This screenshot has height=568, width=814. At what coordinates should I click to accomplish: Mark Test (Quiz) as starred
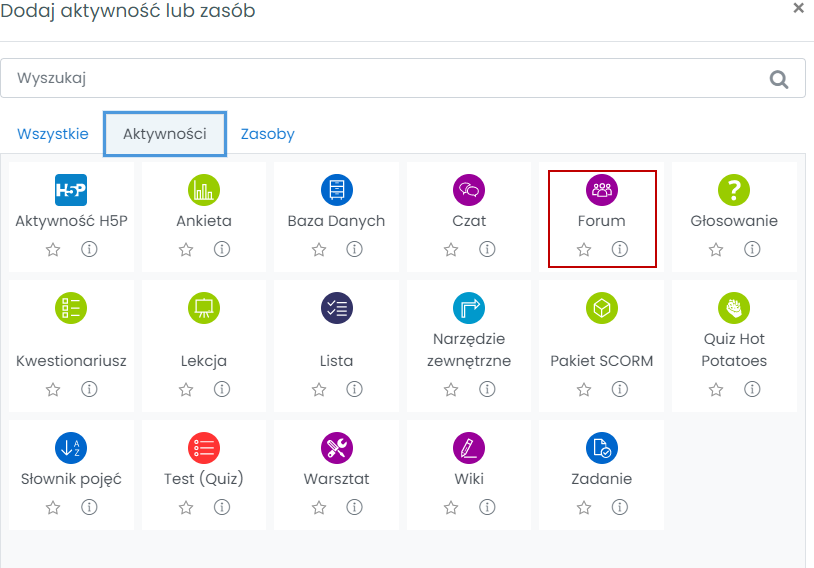click(x=186, y=508)
